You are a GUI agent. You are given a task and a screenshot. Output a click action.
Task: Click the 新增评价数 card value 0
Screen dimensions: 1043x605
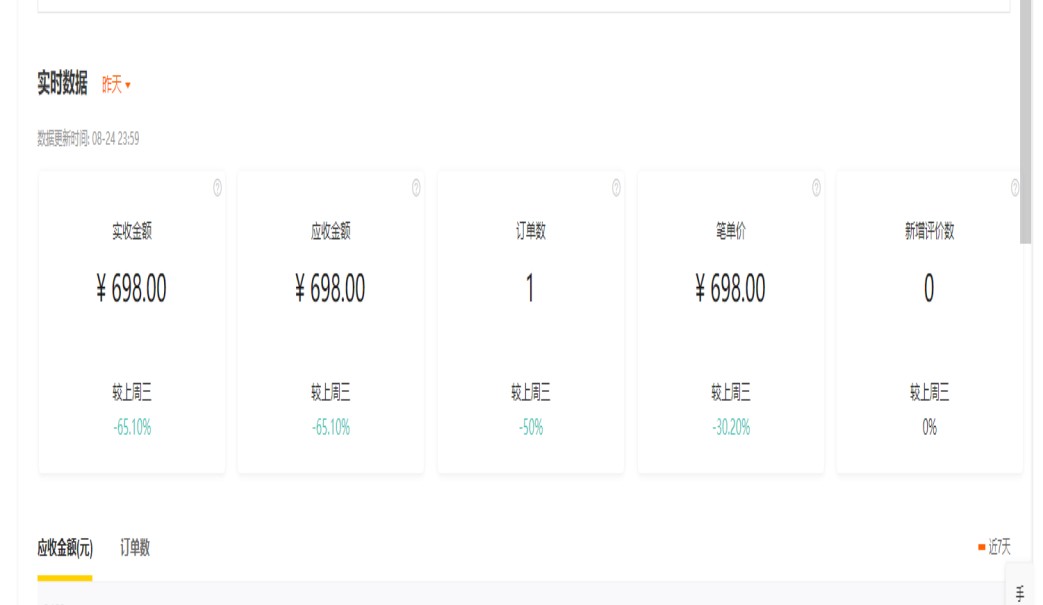click(x=929, y=289)
